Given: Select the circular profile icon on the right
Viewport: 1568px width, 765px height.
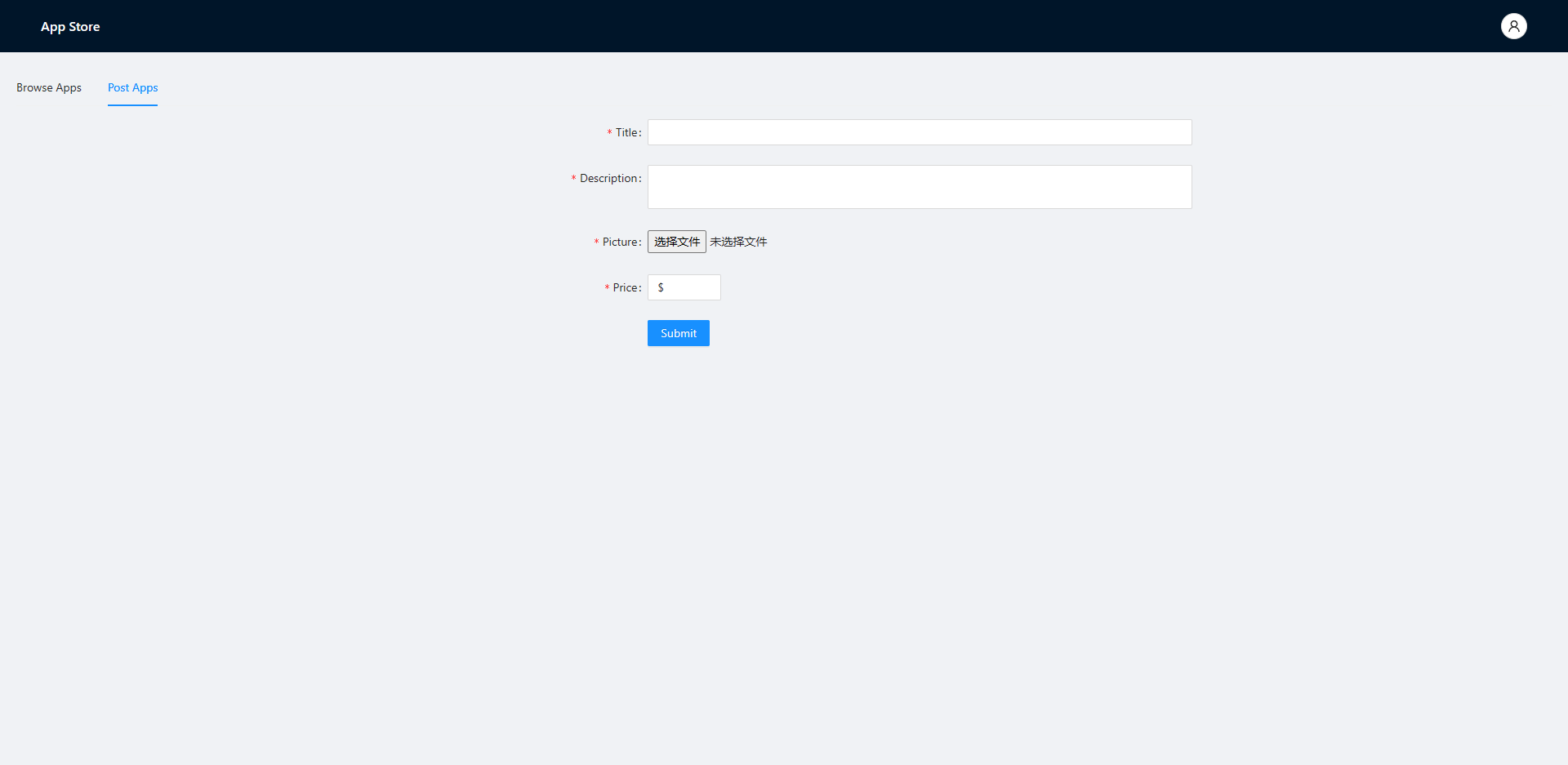Looking at the screenshot, I should pos(1513,25).
